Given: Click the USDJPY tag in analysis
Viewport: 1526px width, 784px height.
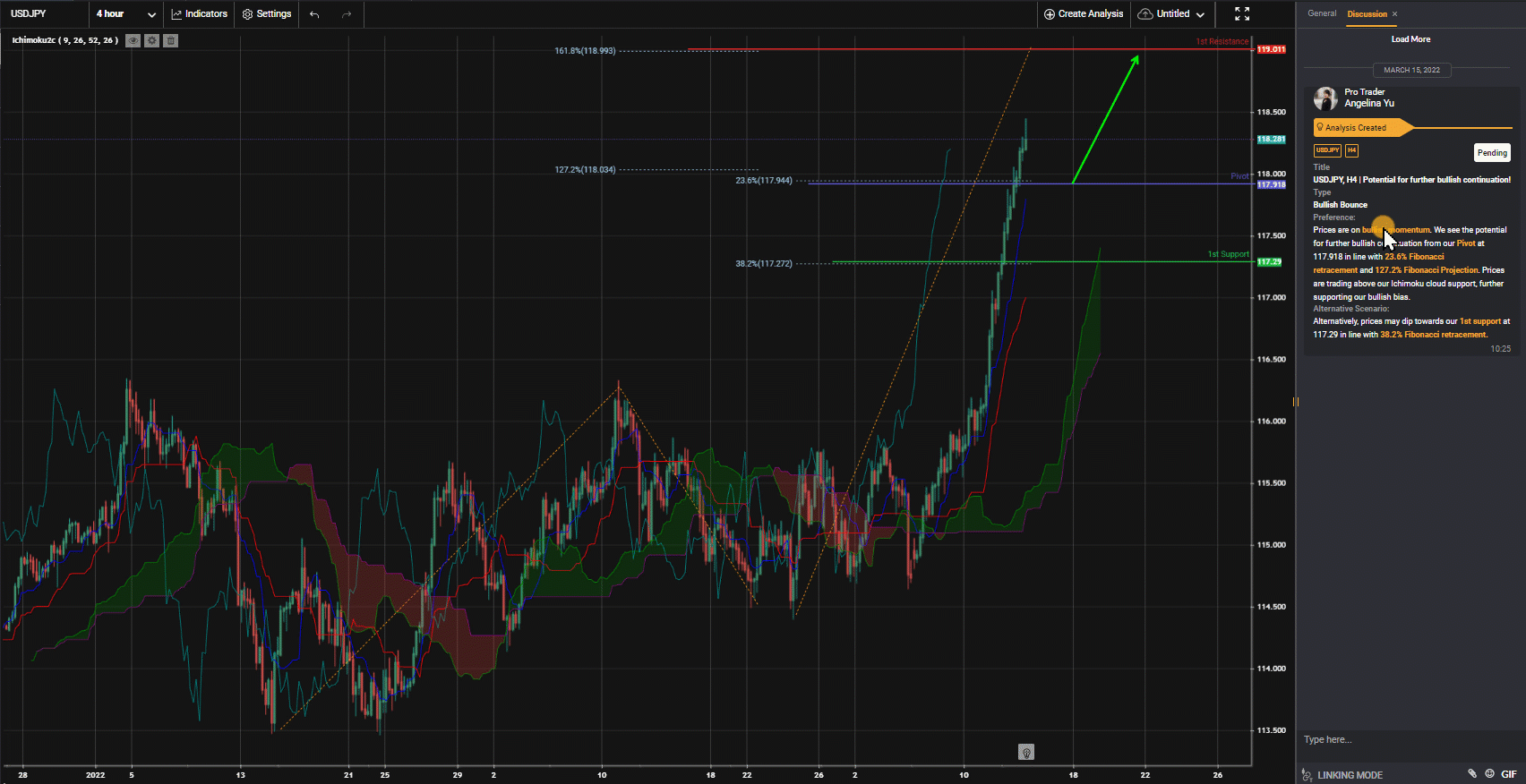Looking at the screenshot, I should pos(1327,150).
